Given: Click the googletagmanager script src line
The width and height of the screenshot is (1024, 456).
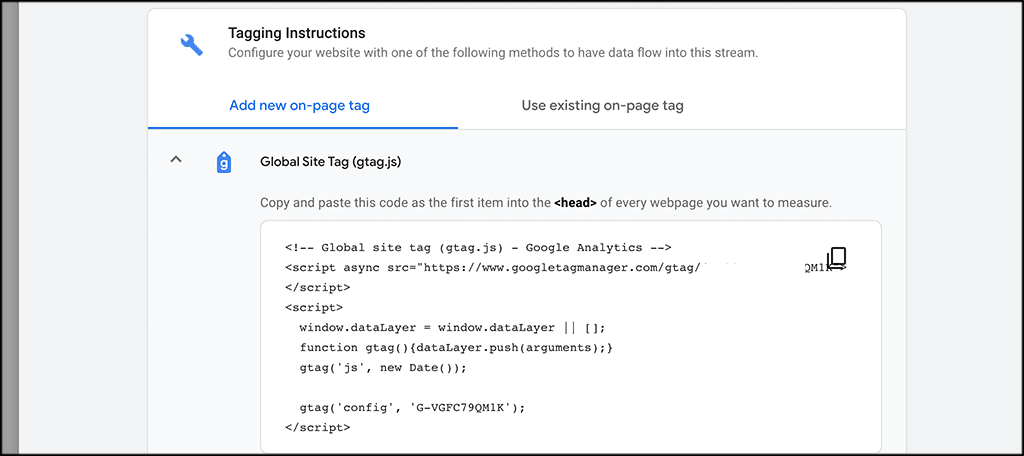Looking at the screenshot, I should [490, 267].
